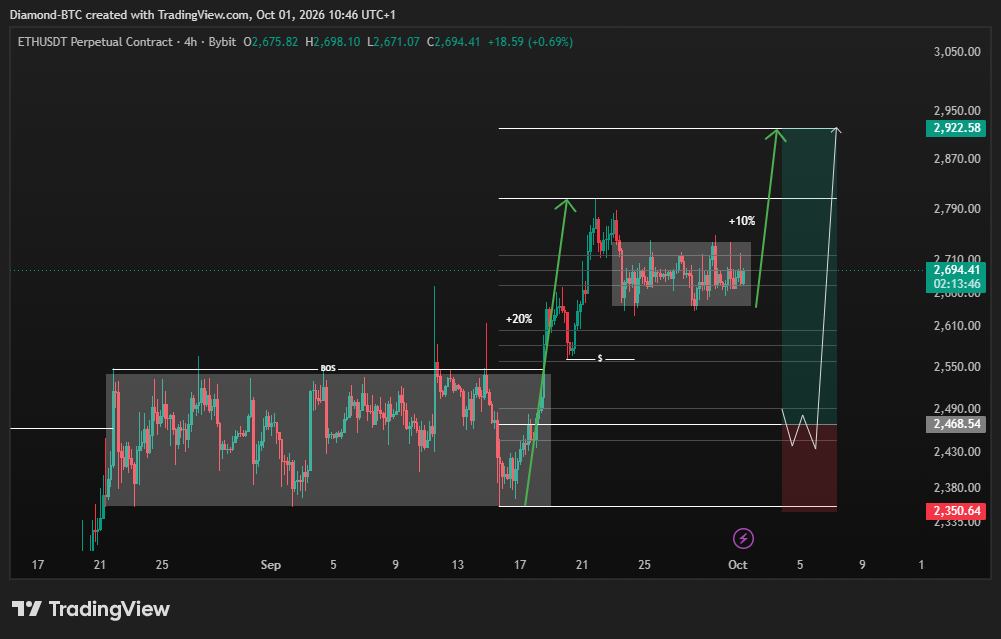Screen dimensions: 1001x639
Task: Click the candle countdown 02:13:46
Action: [x=956, y=284]
